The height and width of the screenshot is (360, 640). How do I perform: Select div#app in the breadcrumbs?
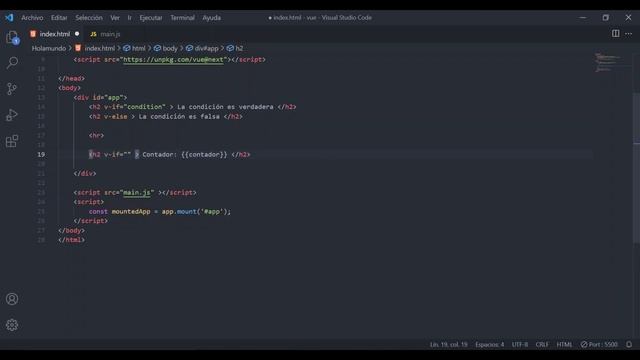pos(207,48)
